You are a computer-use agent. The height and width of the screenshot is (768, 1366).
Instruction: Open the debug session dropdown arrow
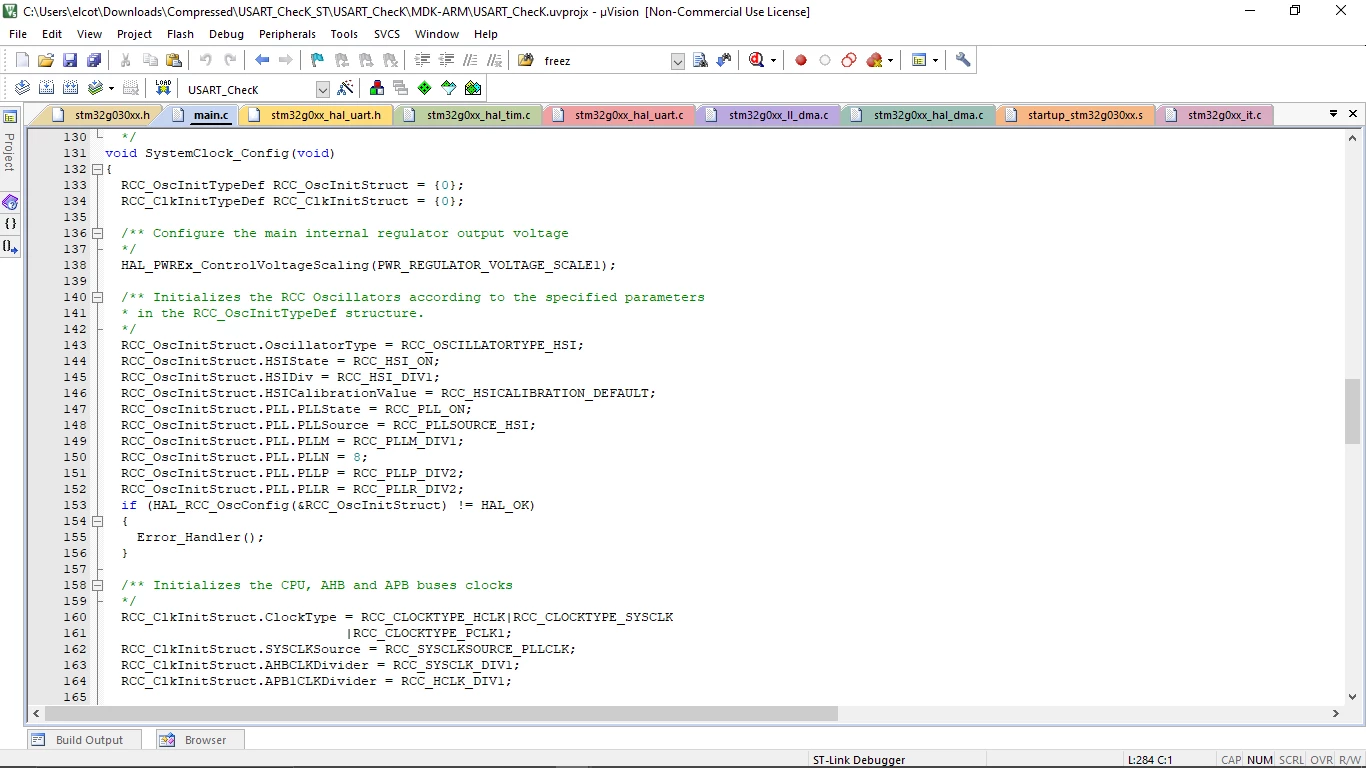tap(773, 60)
